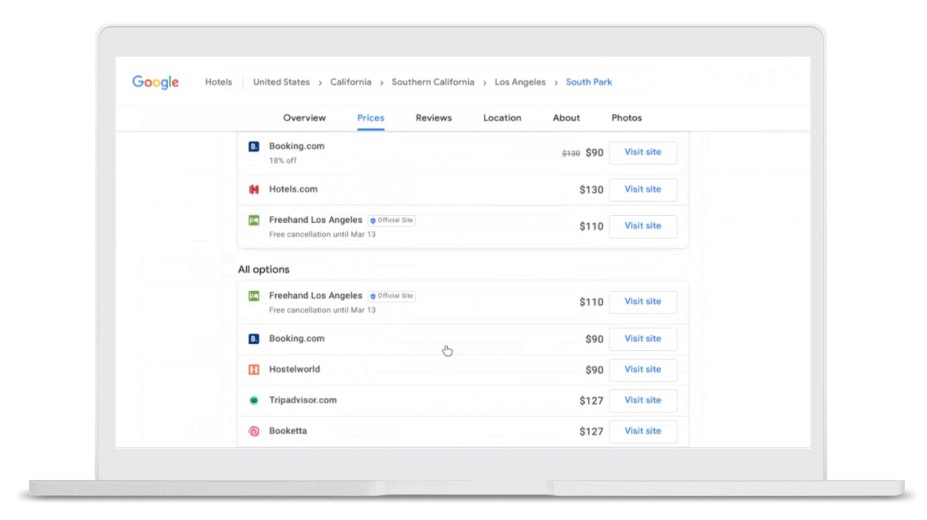Click the crossed-out $130 price
The height and width of the screenshot is (520, 927).
(x=571, y=154)
